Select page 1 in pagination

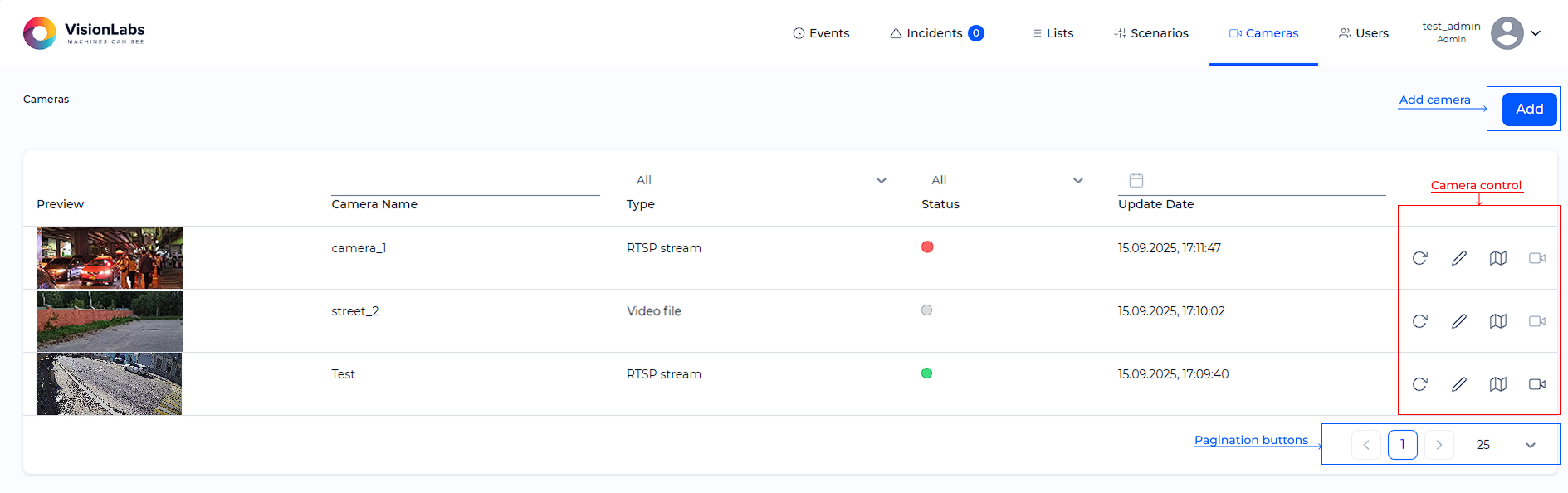tap(1402, 445)
